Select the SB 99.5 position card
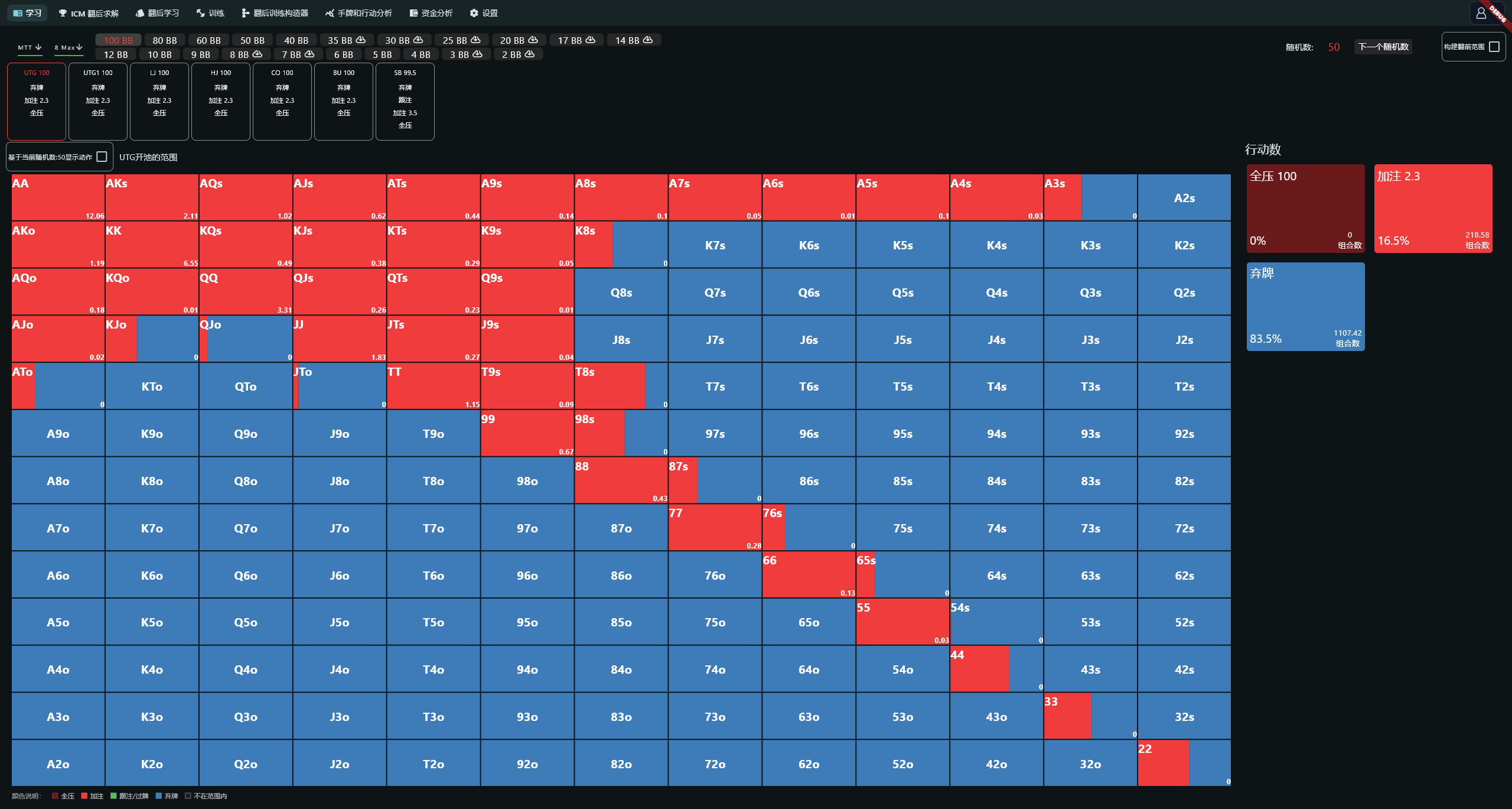The image size is (1512, 809). pyautogui.click(x=405, y=102)
